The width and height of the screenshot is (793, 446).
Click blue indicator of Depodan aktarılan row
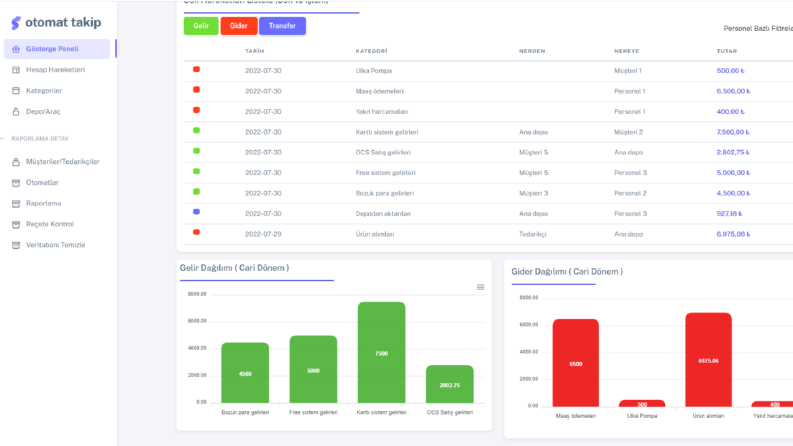[x=196, y=211]
